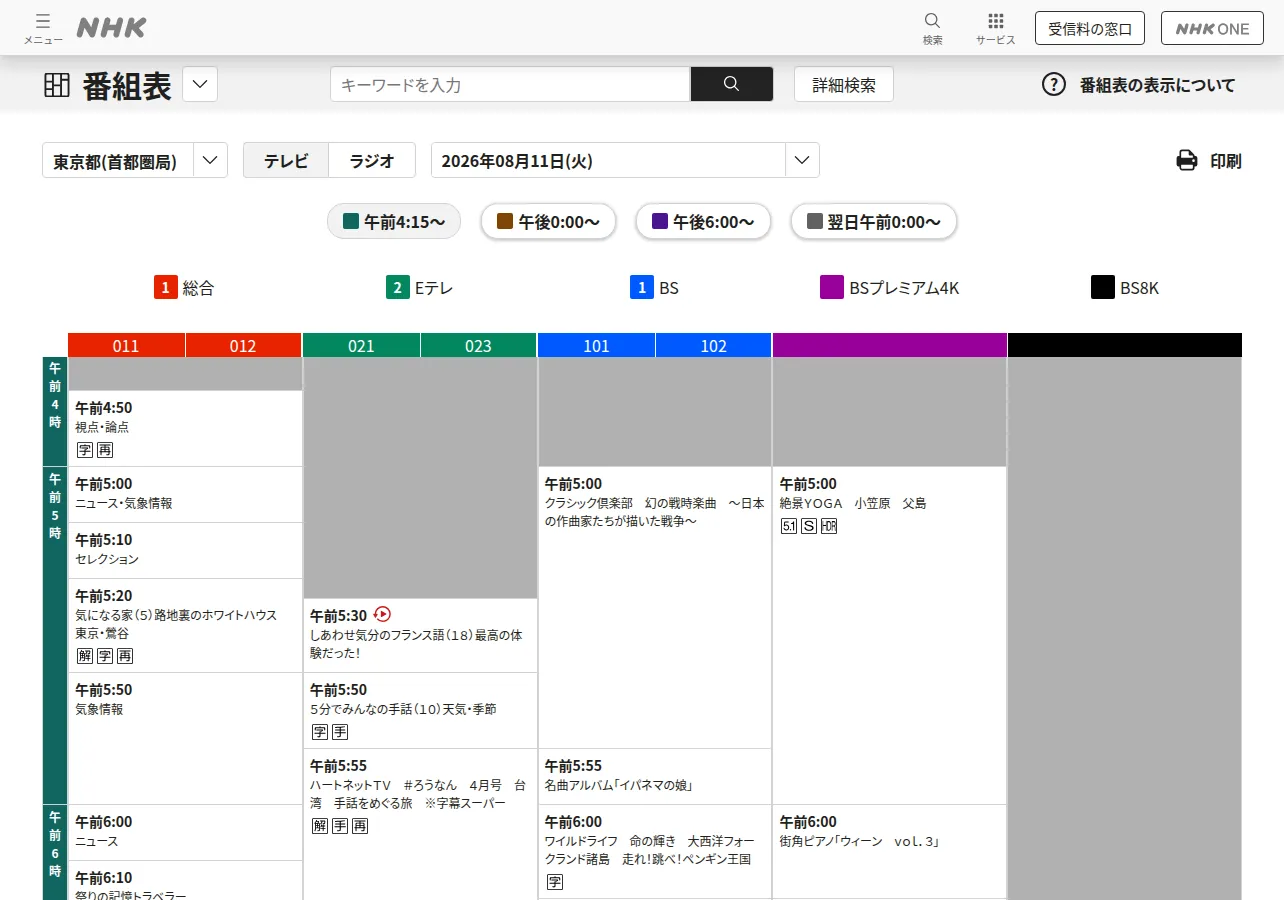Screen dimensions: 1284x900
Task: Click the red 総合 channel 1 icon
Action: 166,288
